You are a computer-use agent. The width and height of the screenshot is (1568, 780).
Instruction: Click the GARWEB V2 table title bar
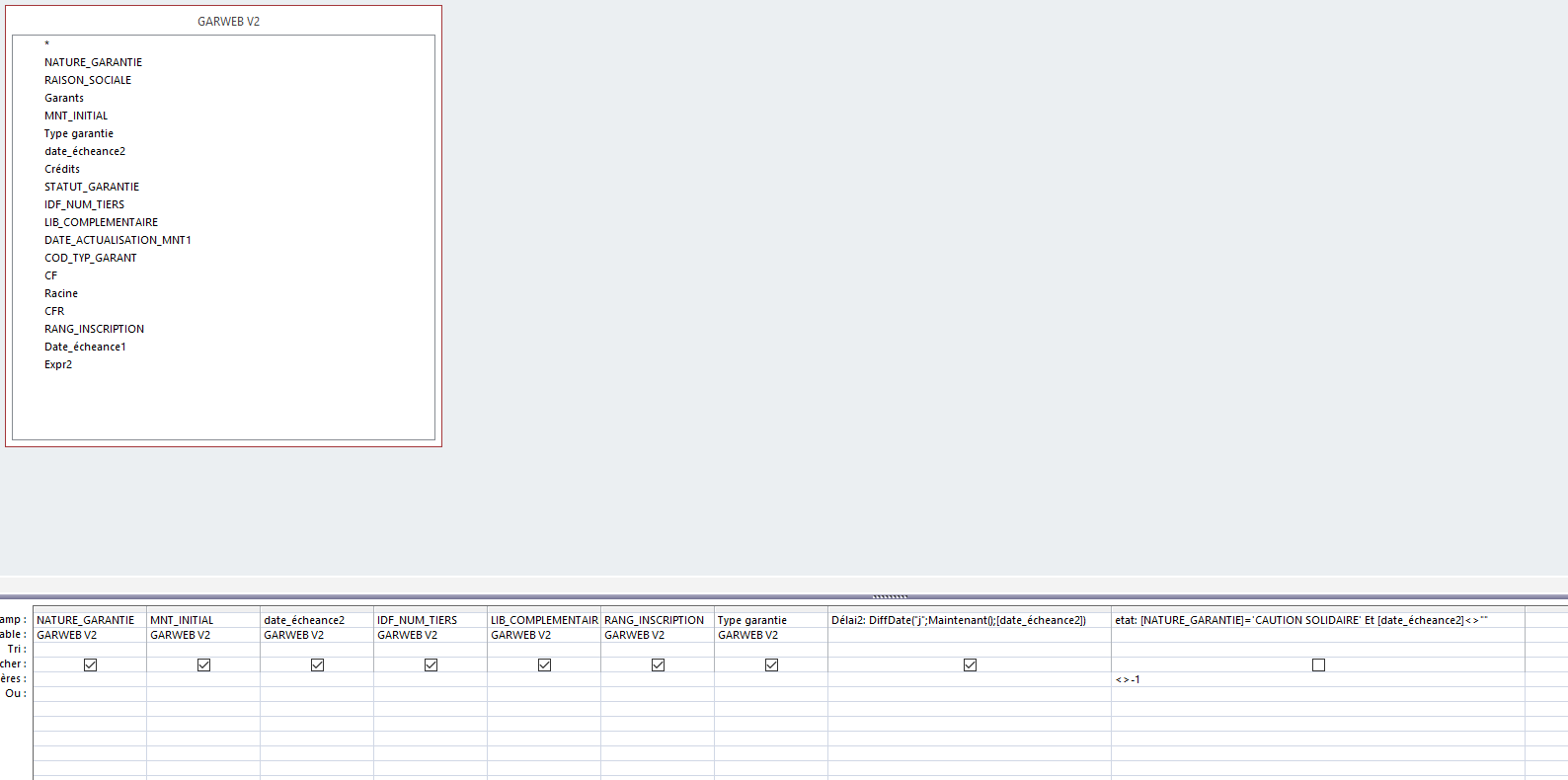[x=224, y=21]
